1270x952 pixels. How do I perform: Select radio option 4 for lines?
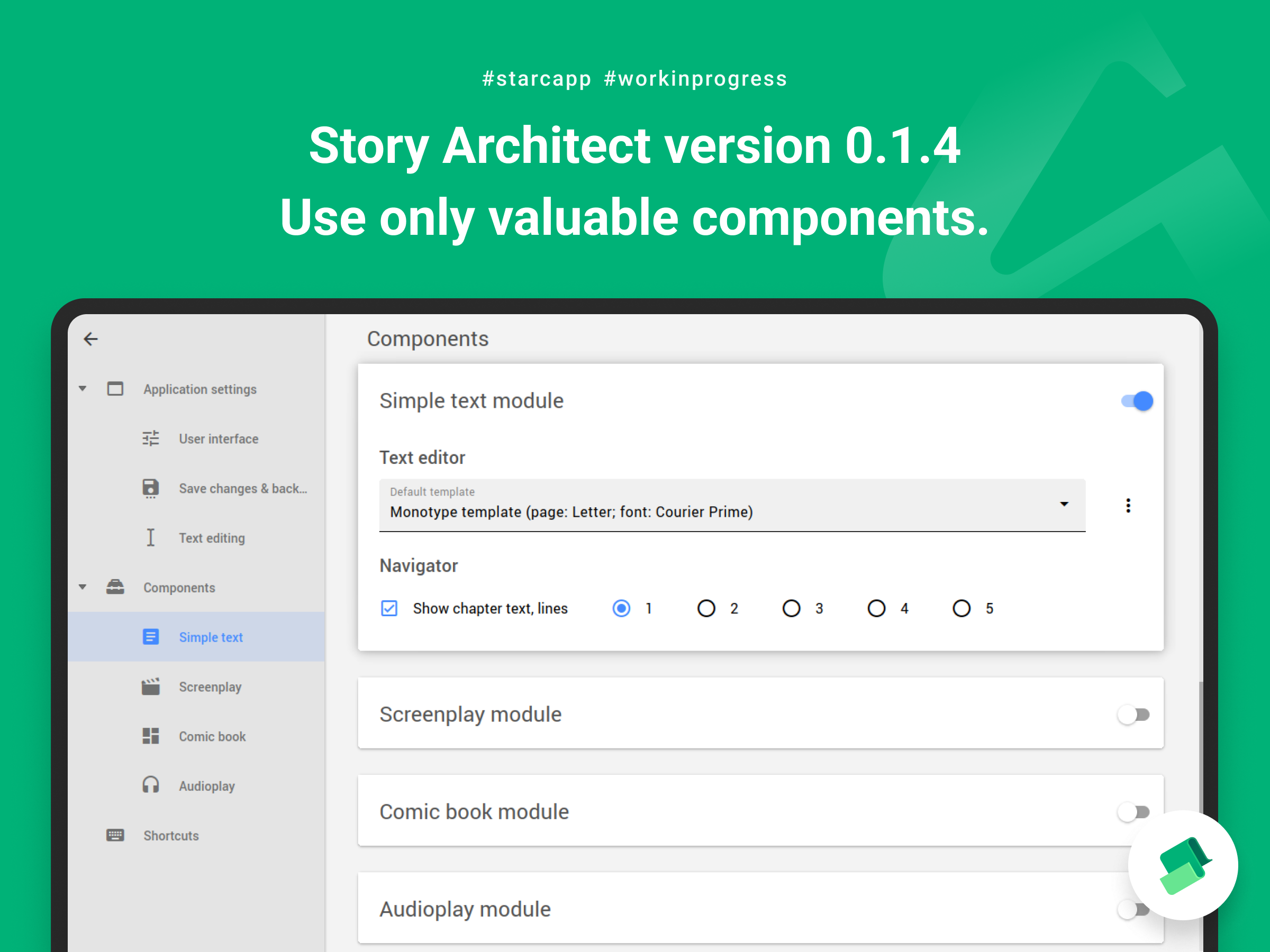[876, 608]
